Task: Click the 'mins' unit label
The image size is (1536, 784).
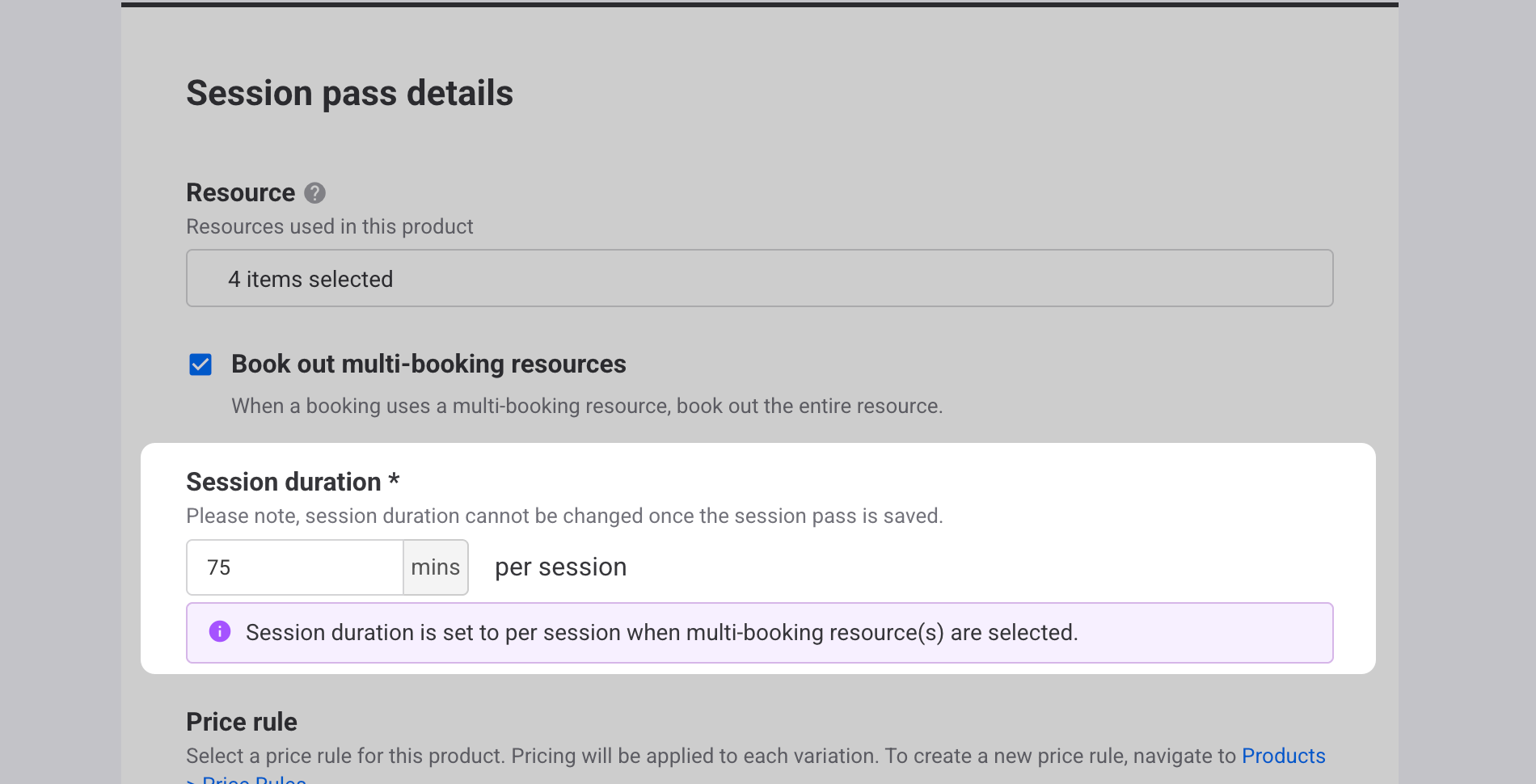Action: pos(435,567)
